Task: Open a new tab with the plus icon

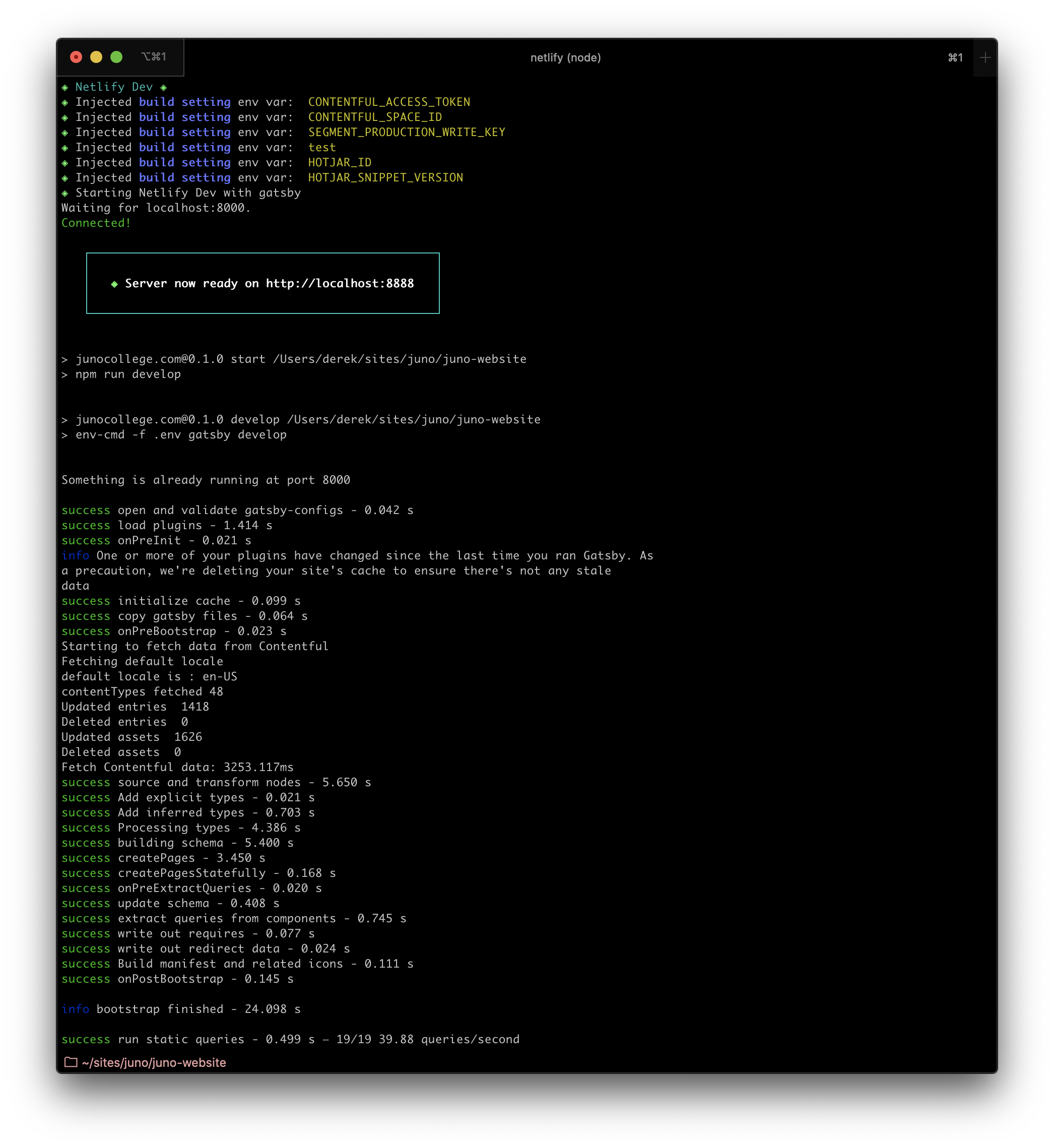Action: [984, 57]
